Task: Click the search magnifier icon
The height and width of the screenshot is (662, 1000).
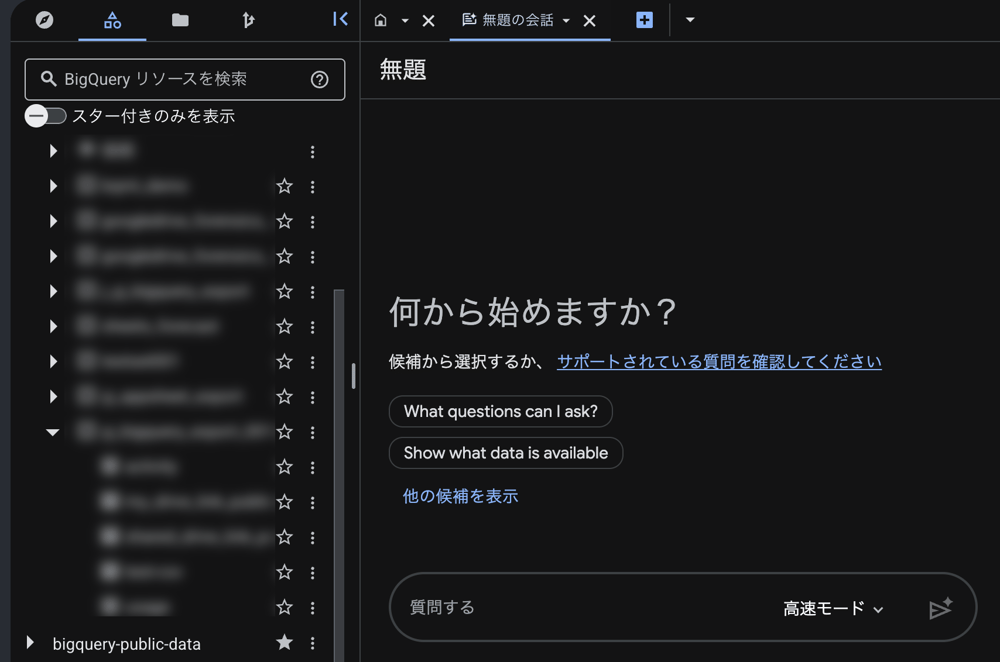Action: pos(48,78)
